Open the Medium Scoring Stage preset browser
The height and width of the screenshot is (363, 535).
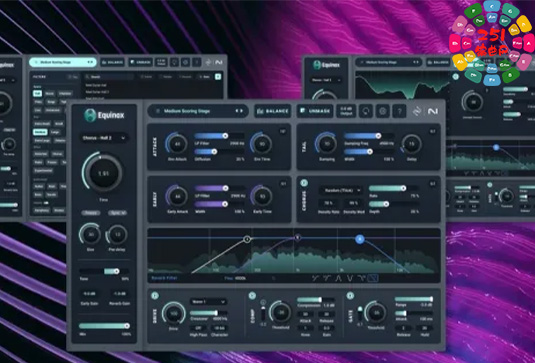coord(198,111)
